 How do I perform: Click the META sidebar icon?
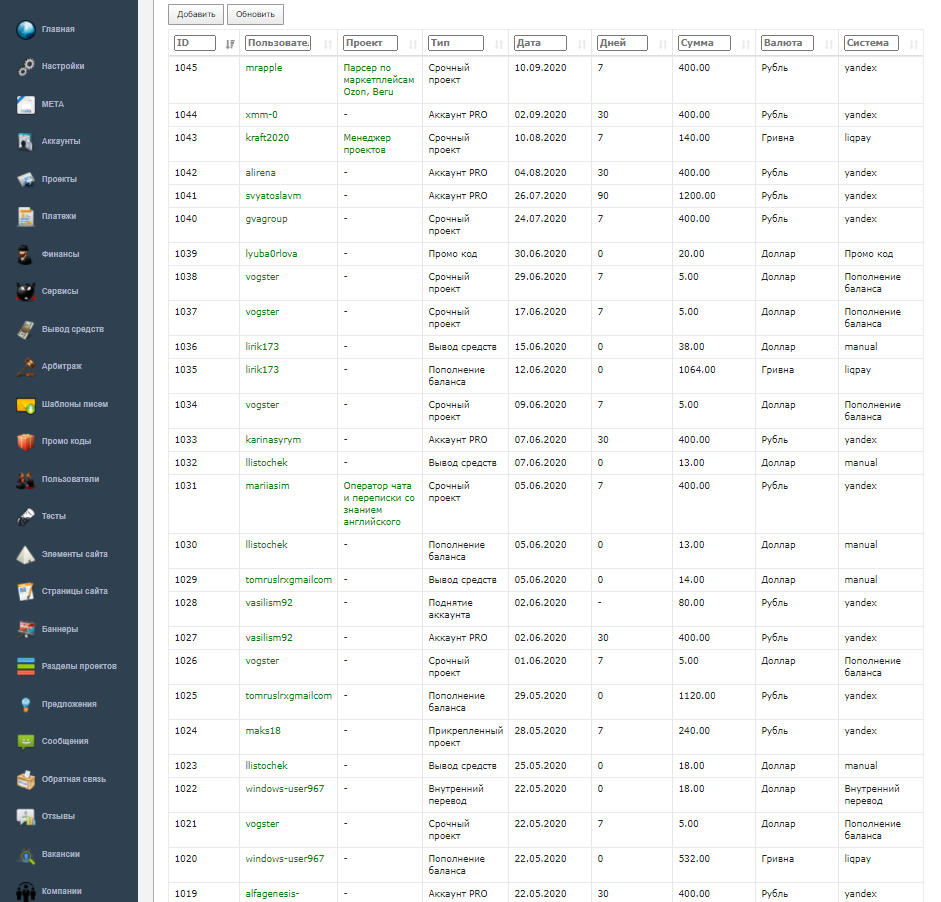click(26, 104)
